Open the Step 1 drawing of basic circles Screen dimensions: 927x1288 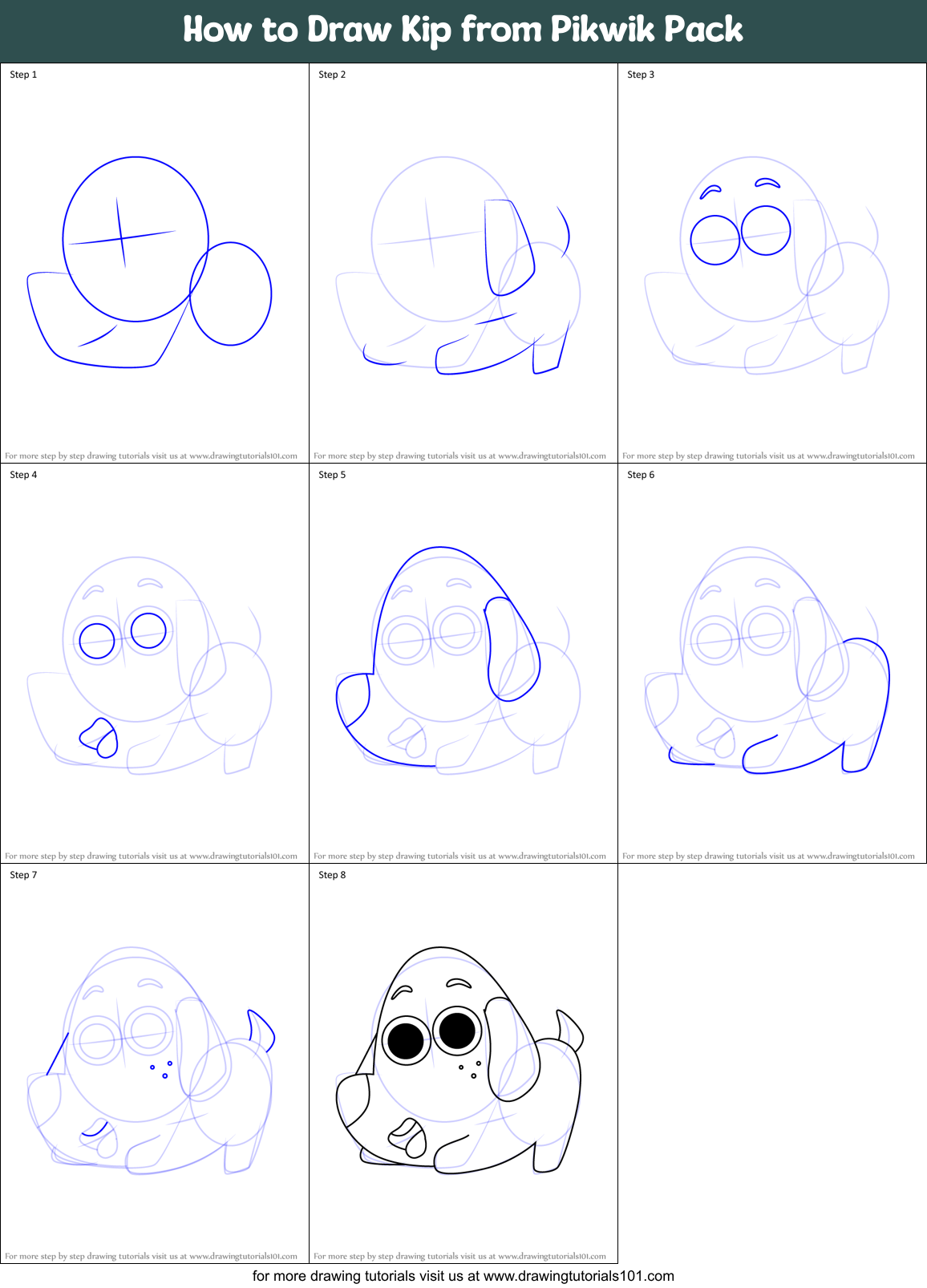149,262
